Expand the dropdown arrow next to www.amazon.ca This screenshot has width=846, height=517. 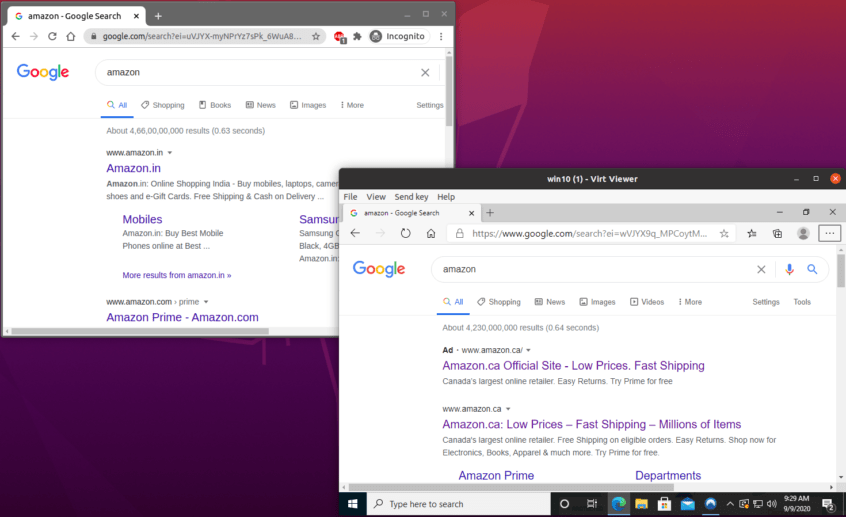point(508,409)
